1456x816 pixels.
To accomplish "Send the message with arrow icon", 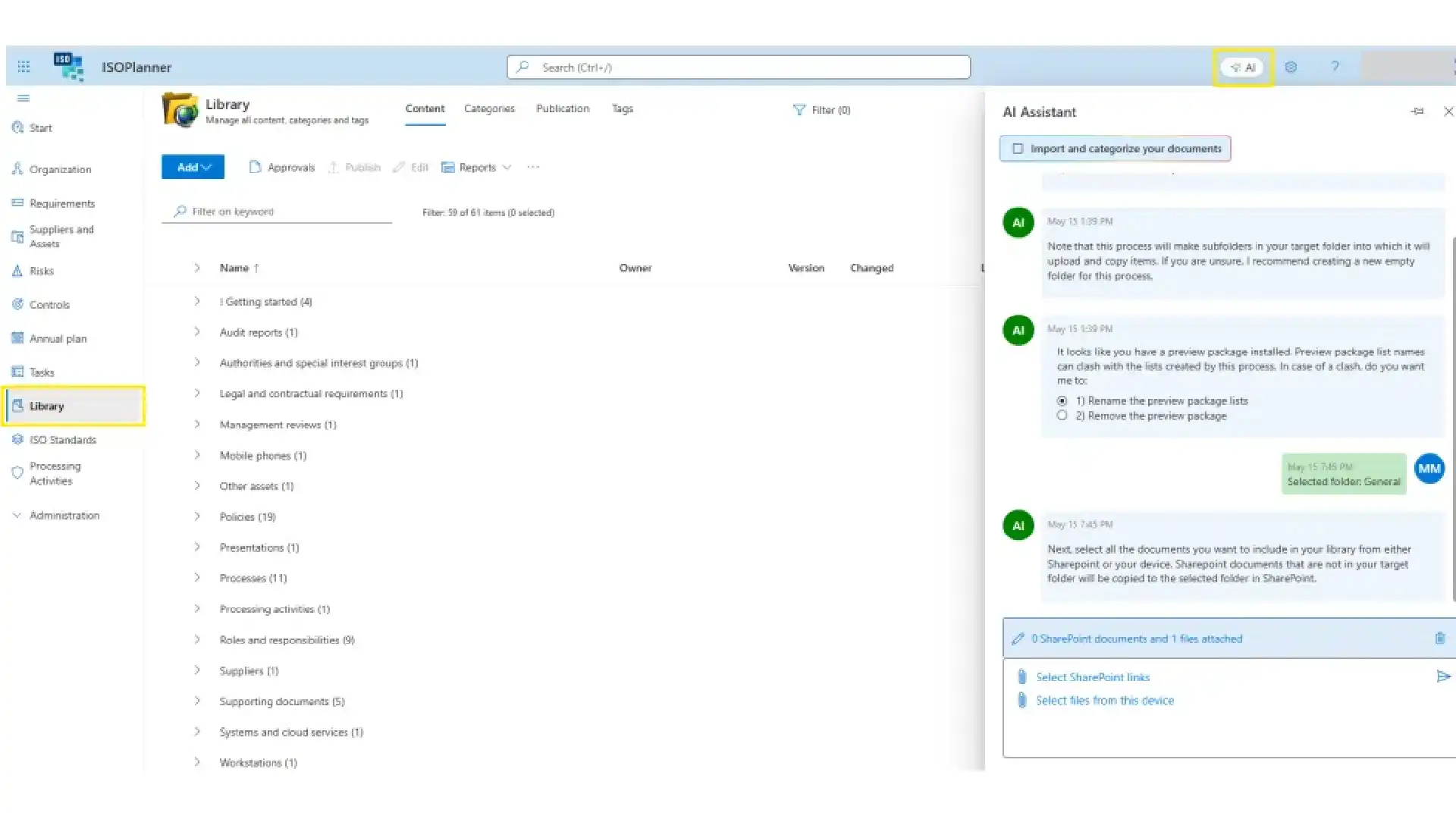I will 1443,676.
